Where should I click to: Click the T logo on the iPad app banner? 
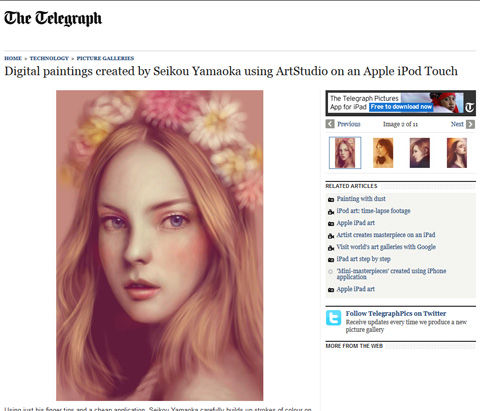tap(469, 107)
